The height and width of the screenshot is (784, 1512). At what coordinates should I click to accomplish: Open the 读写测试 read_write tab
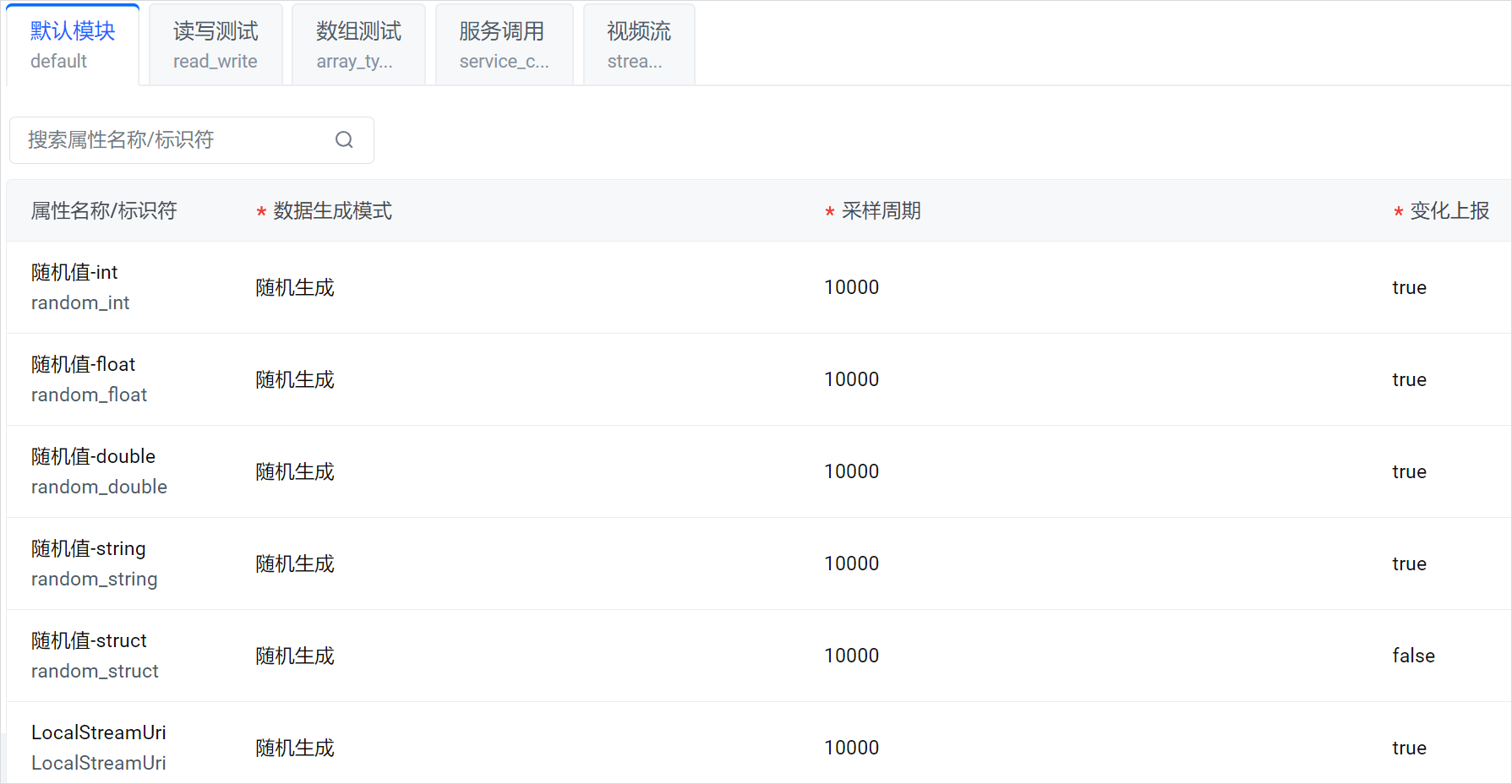216,45
